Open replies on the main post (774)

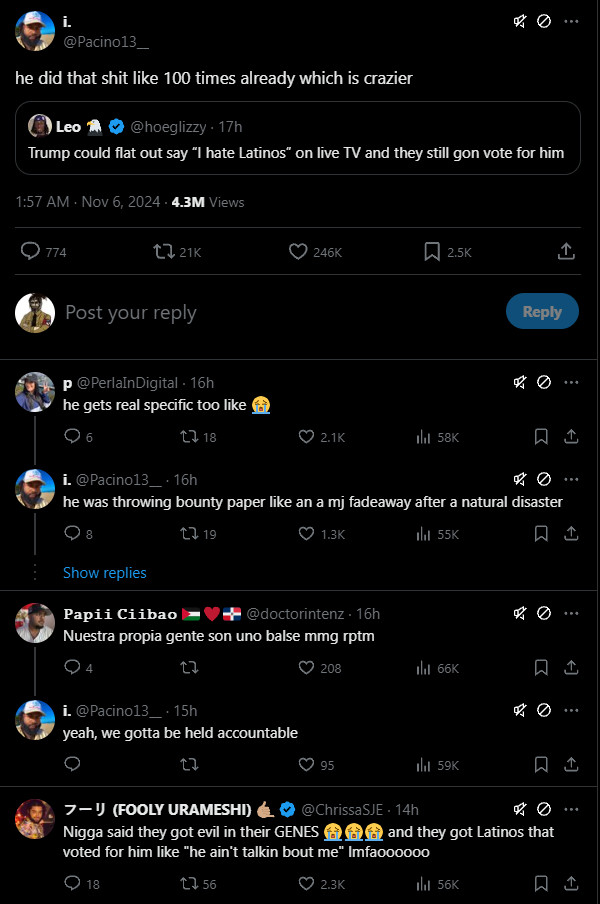31,252
